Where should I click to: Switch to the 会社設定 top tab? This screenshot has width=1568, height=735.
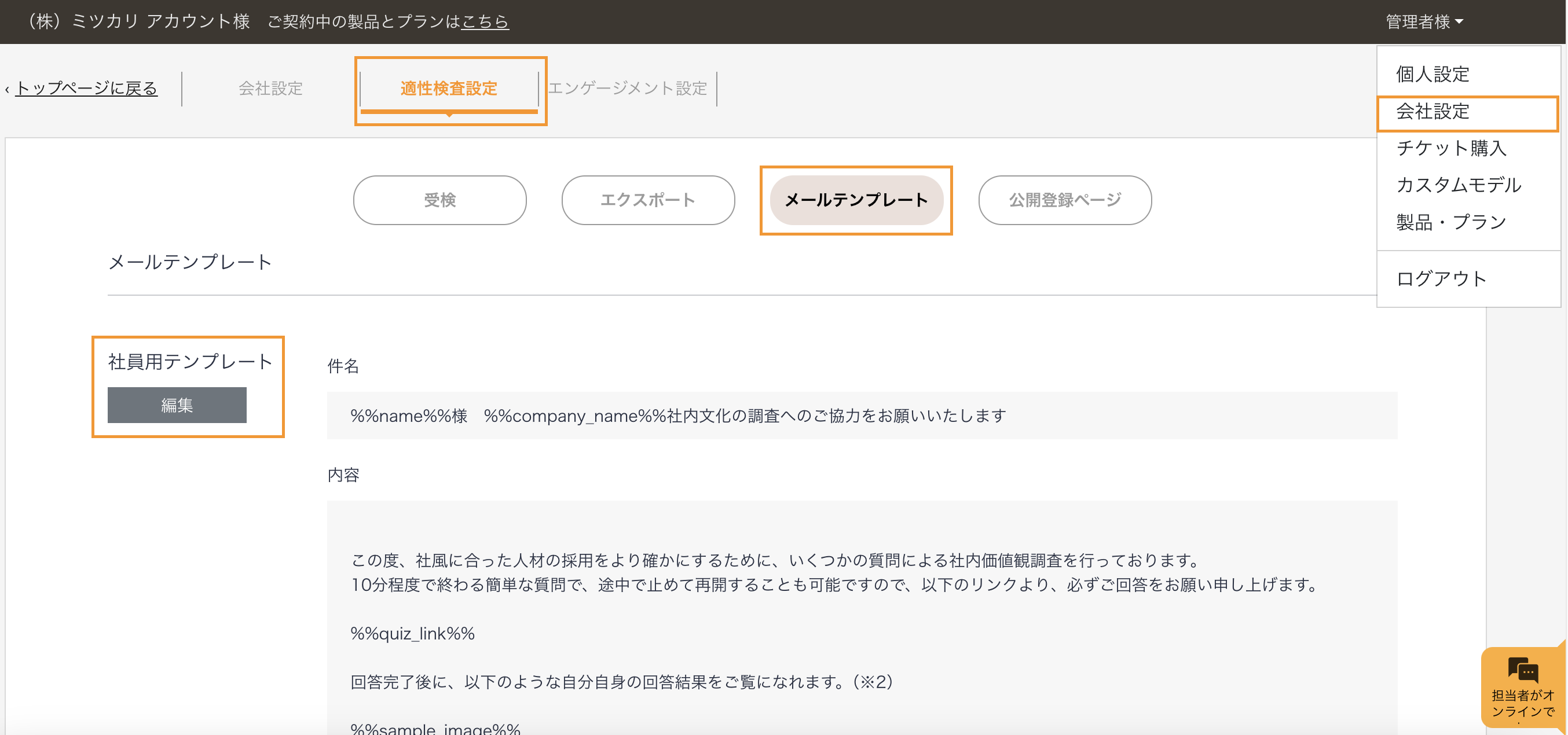270,88
